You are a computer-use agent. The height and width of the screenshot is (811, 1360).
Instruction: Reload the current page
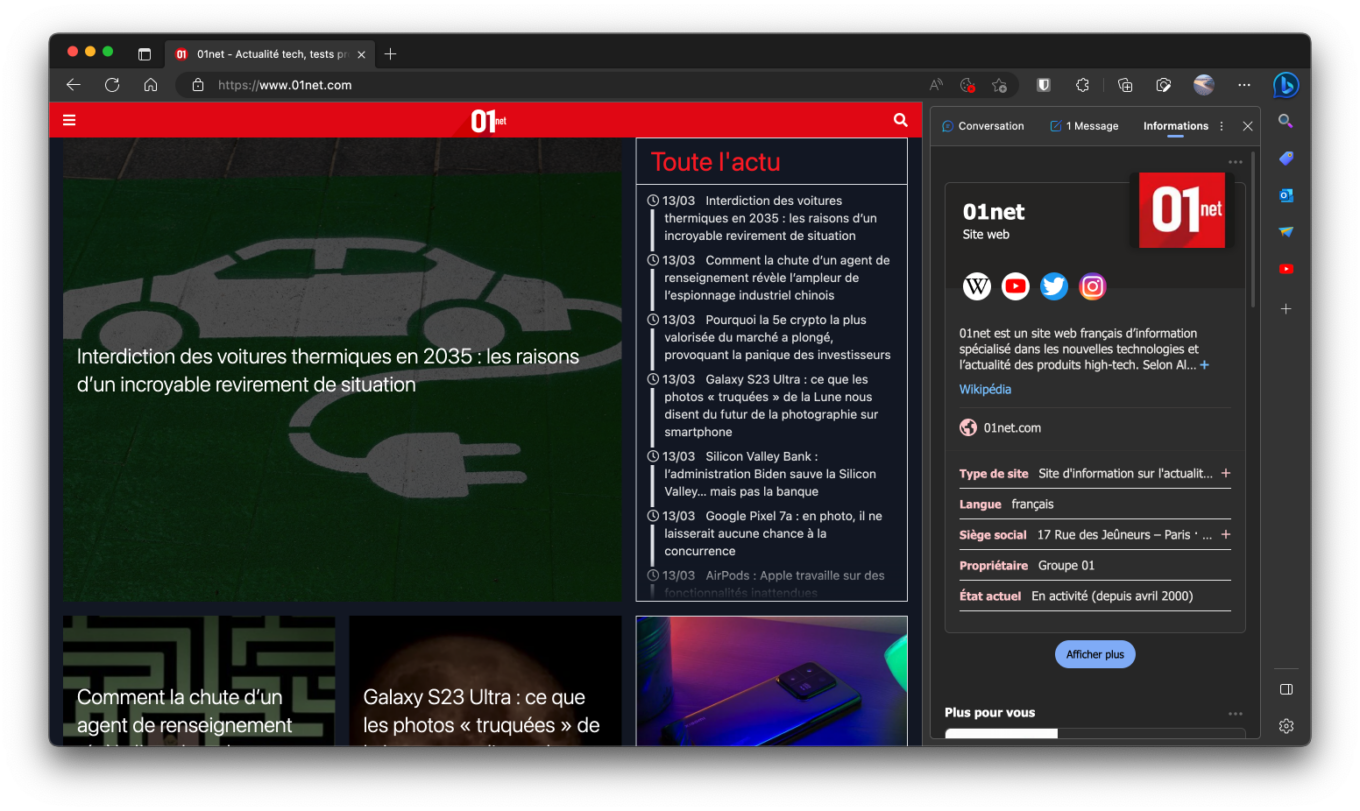112,85
